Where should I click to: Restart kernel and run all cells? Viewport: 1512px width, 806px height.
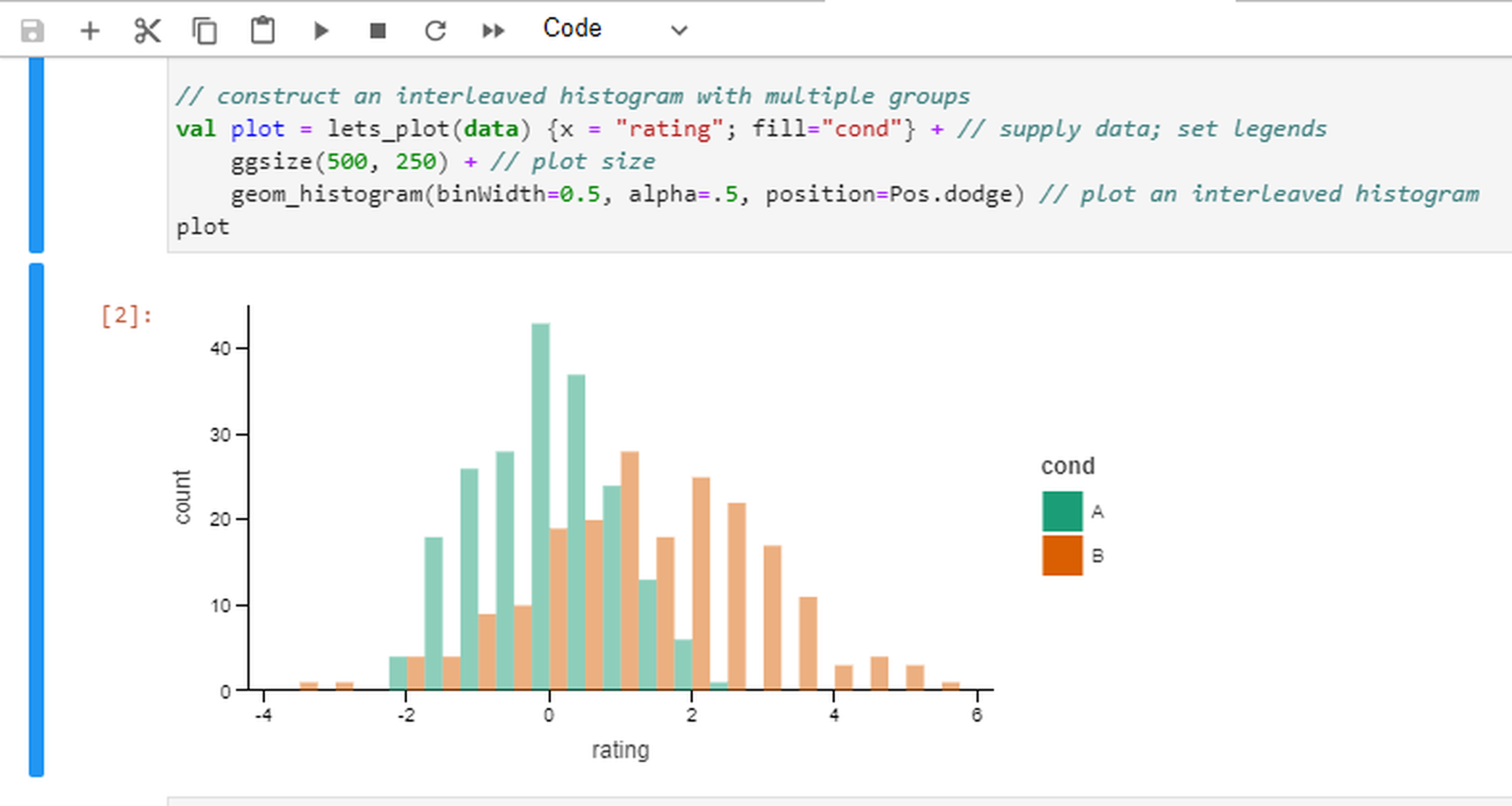[493, 31]
